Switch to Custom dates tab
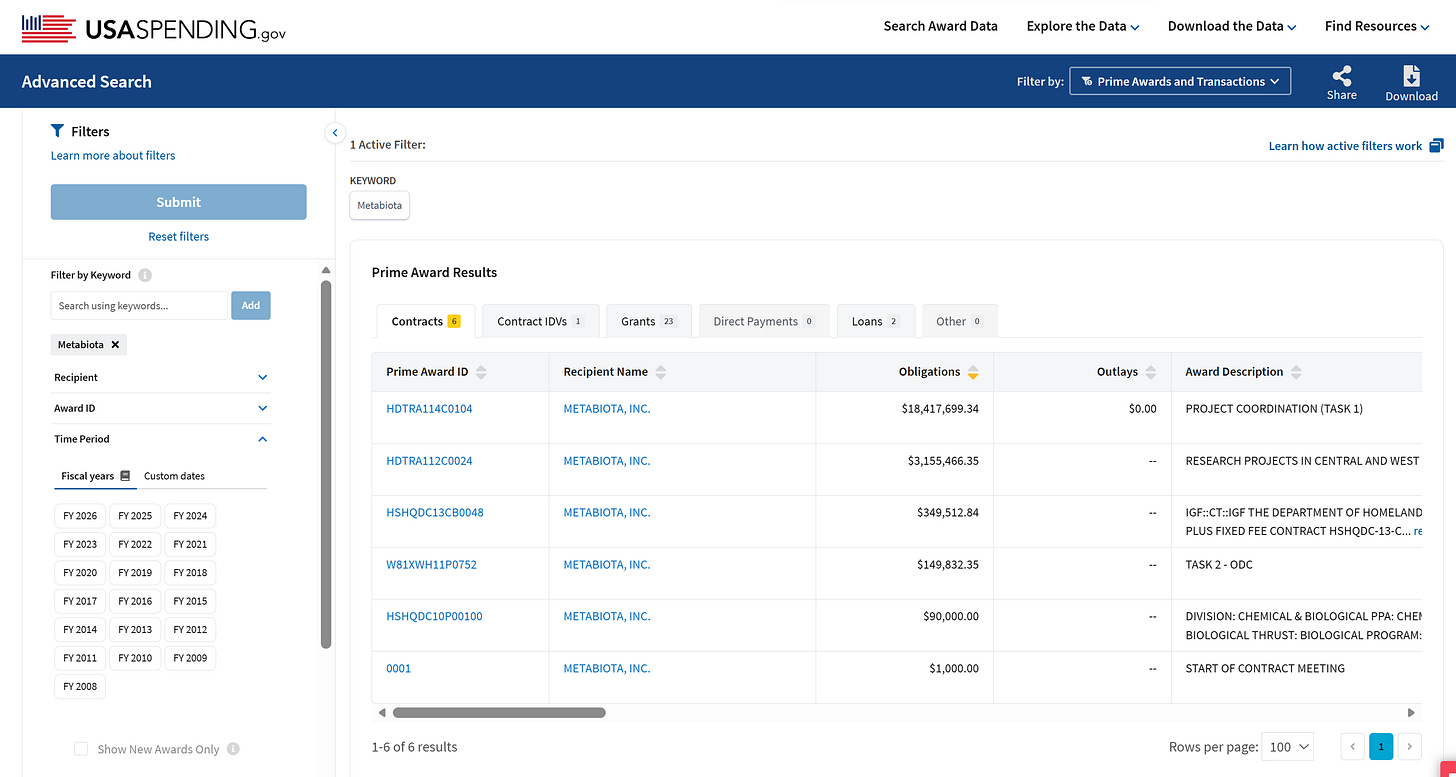 pos(174,476)
